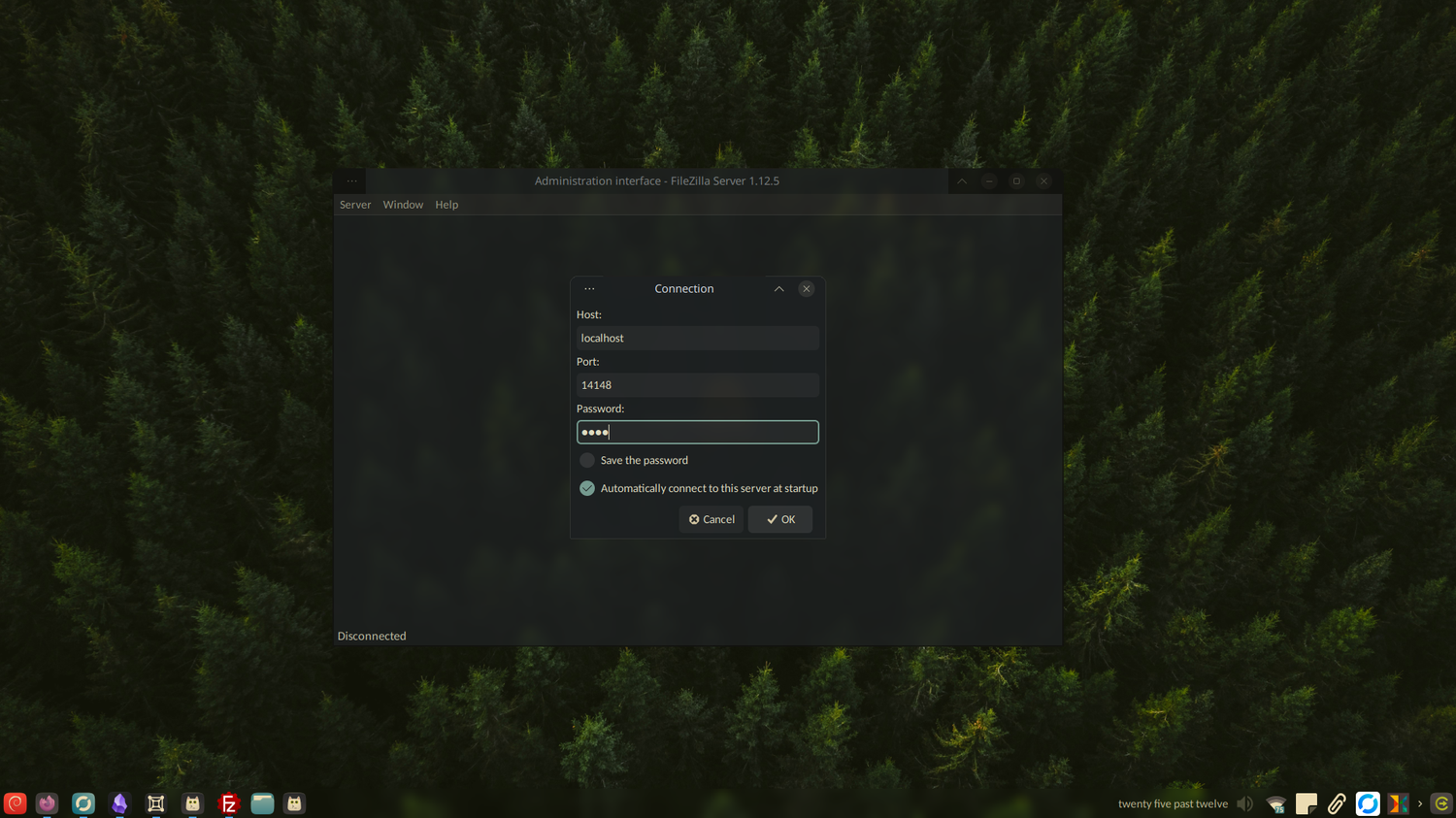The height and width of the screenshot is (818, 1456).
Task: Untick Automatically connect to this server at startup
Action: pos(587,488)
